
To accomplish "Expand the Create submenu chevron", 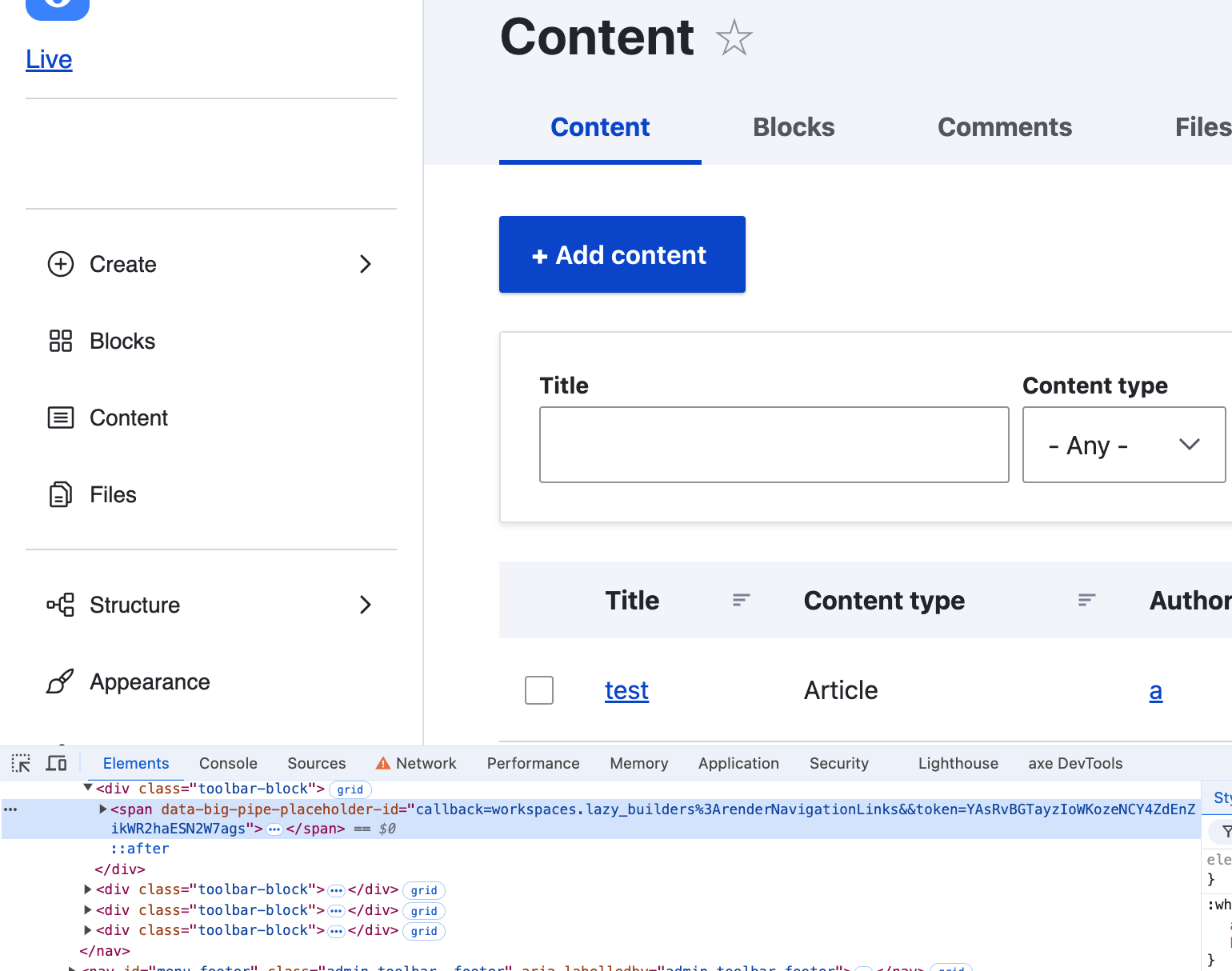I will [366, 264].
